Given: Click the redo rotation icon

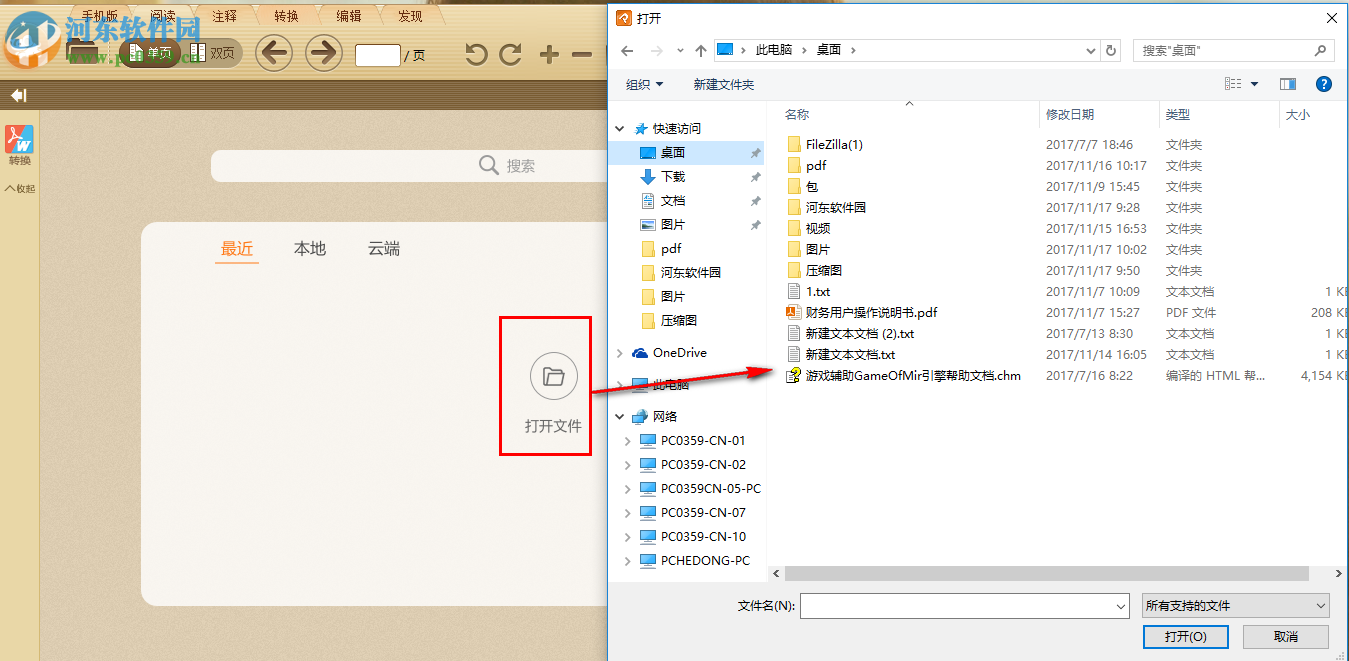Looking at the screenshot, I should tap(510, 54).
